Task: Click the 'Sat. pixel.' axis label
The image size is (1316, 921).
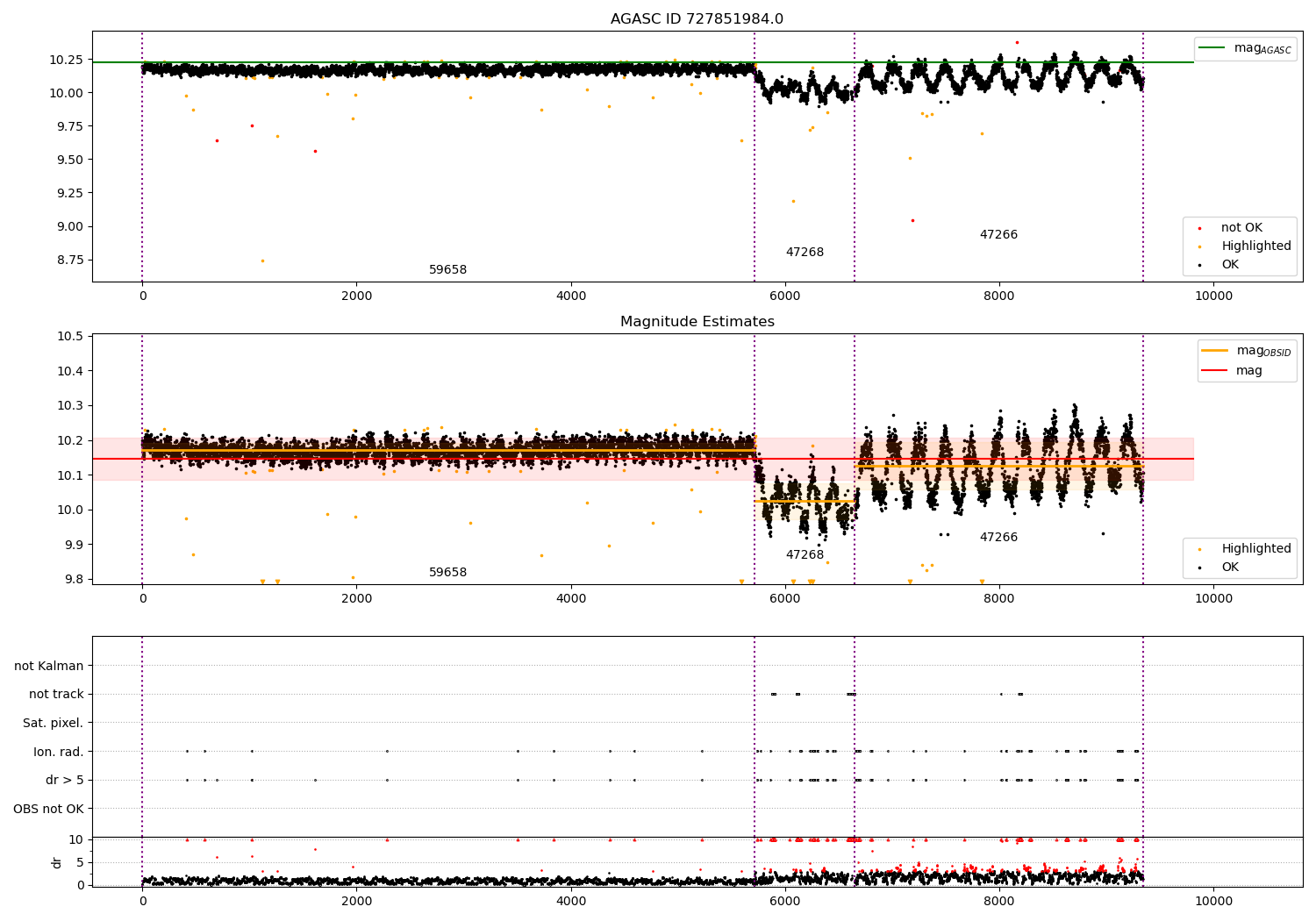Action: 54,724
